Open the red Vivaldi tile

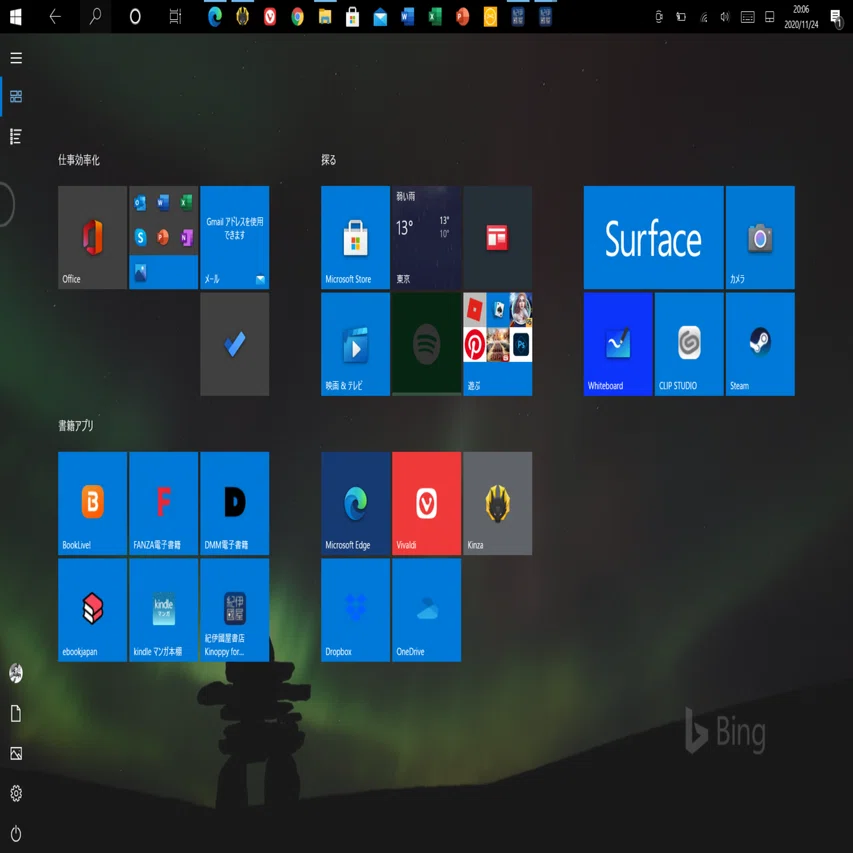[426, 503]
